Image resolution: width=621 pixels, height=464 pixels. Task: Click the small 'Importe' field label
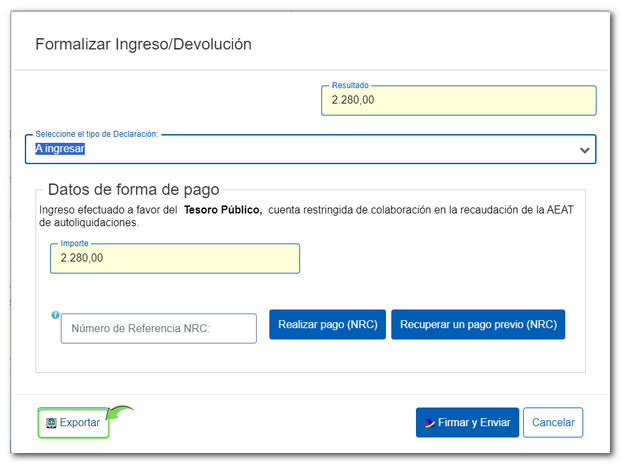pyautogui.click(x=74, y=243)
